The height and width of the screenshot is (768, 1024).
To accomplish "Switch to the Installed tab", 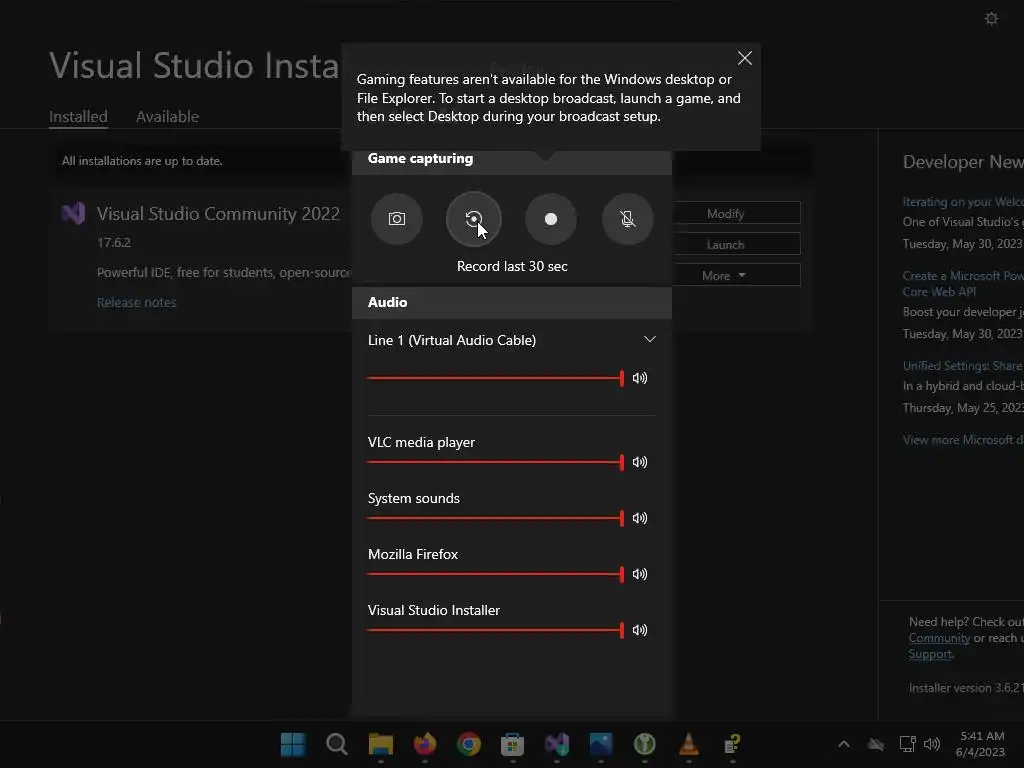I will click(x=78, y=116).
